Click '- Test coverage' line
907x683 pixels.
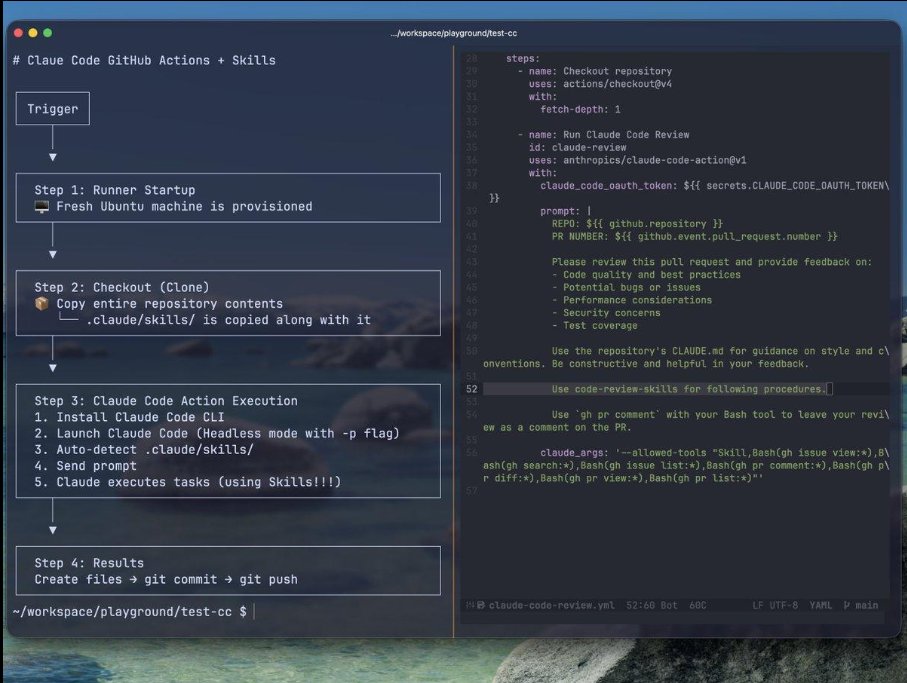[x=594, y=326]
